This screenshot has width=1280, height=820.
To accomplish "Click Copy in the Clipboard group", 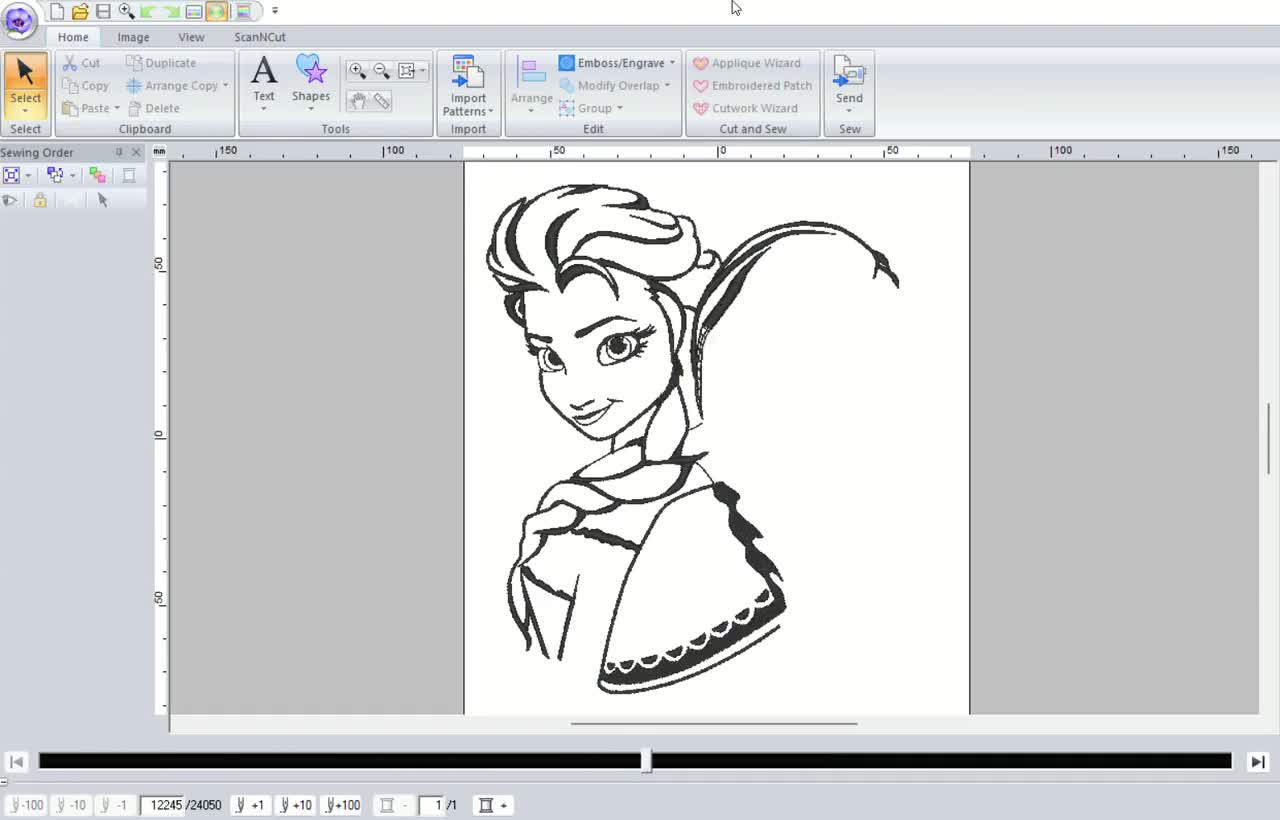I will coord(86,86).
